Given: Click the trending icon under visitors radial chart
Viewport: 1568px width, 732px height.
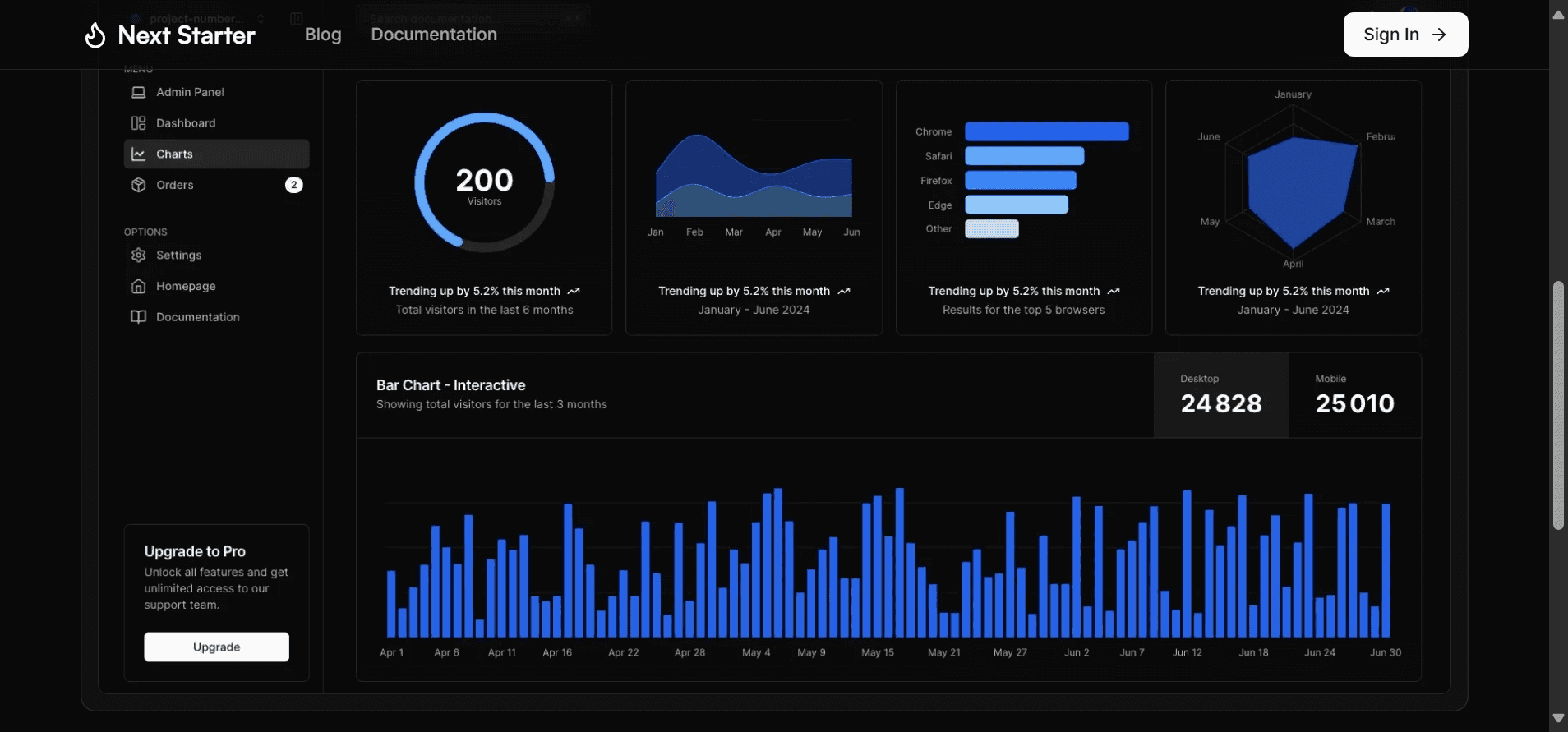Looking at the screenshot, I should [574, 291].
